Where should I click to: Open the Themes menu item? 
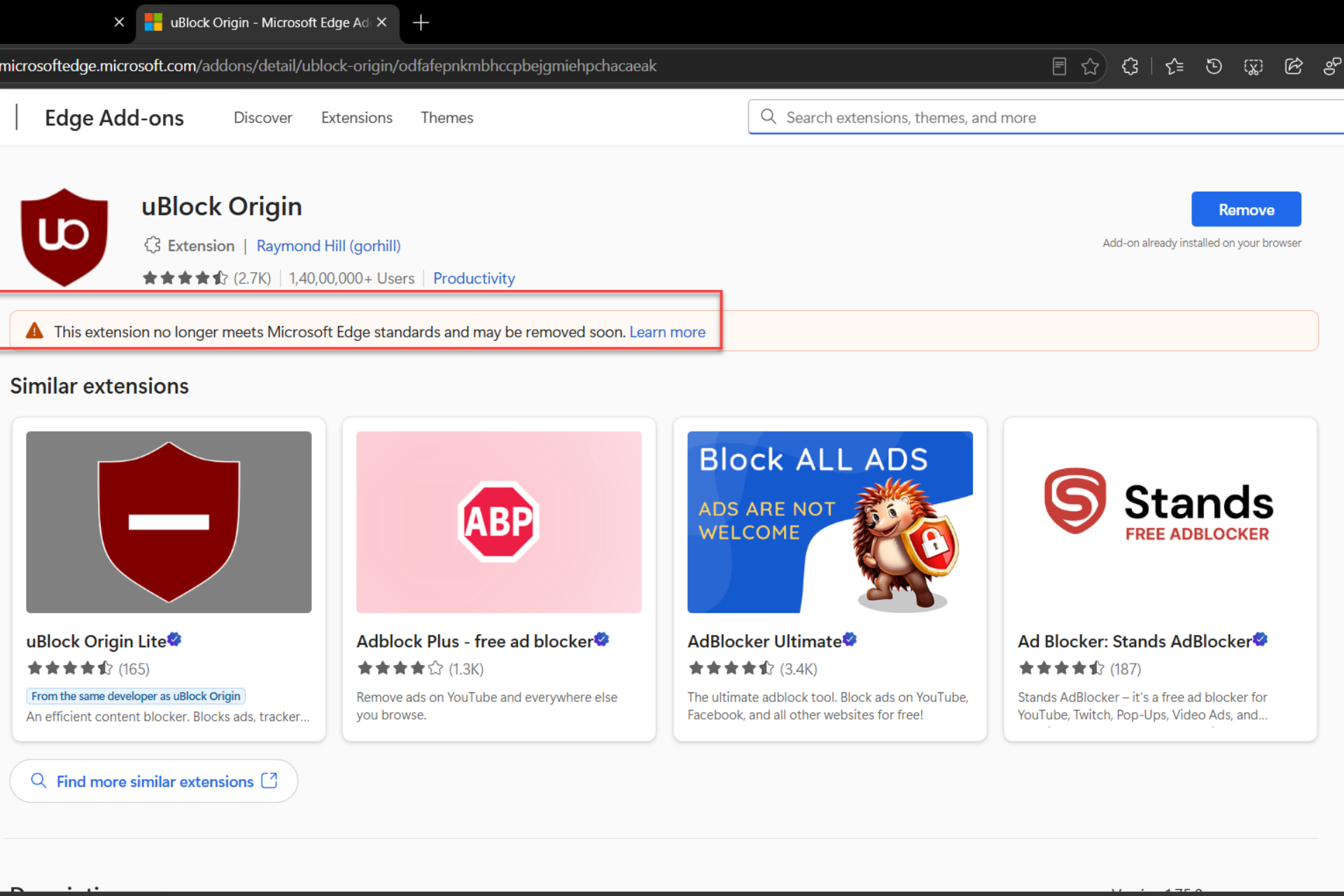point(447,118)
